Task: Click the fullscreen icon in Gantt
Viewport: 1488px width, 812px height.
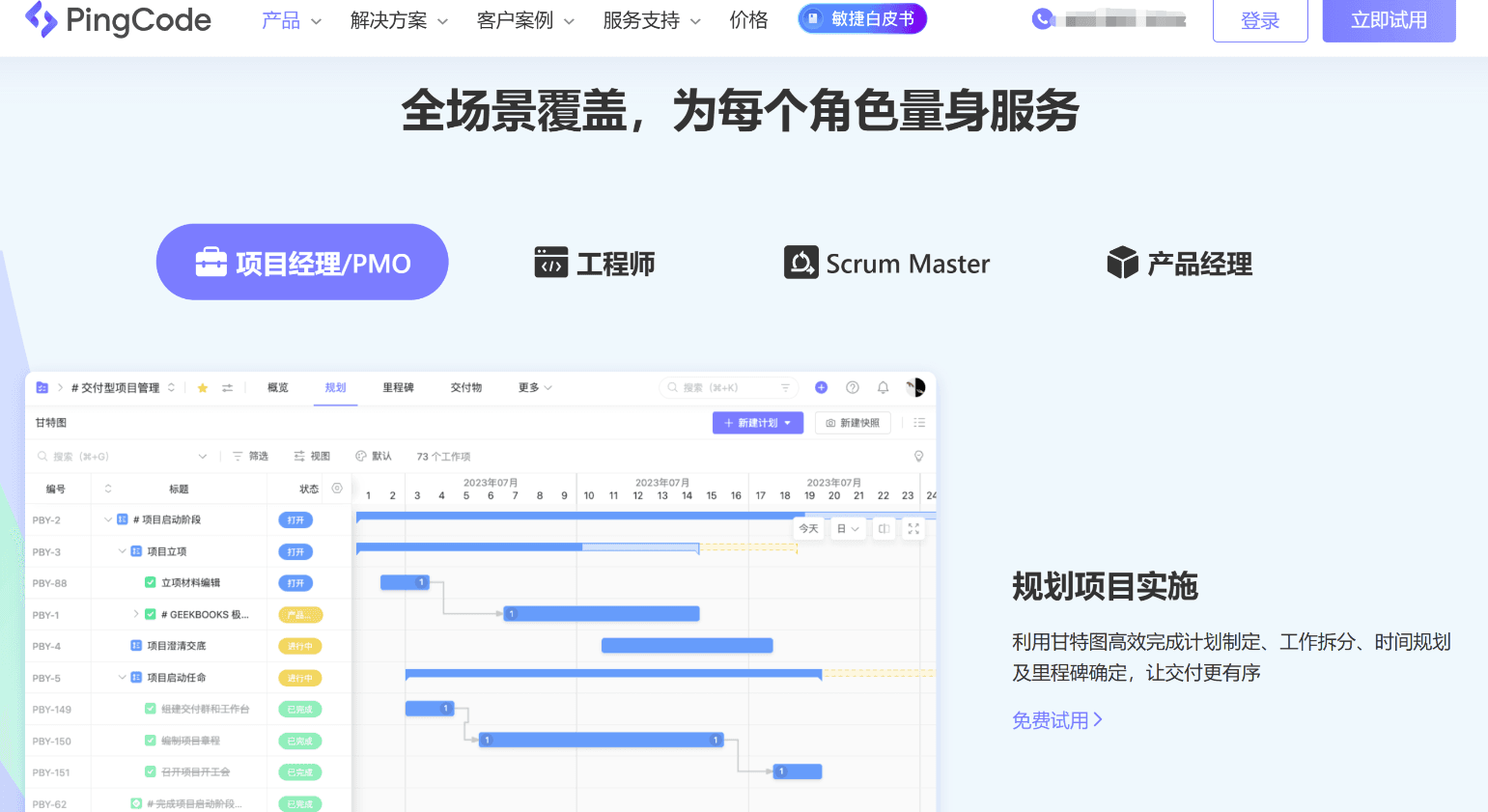Action: (913, 529)
